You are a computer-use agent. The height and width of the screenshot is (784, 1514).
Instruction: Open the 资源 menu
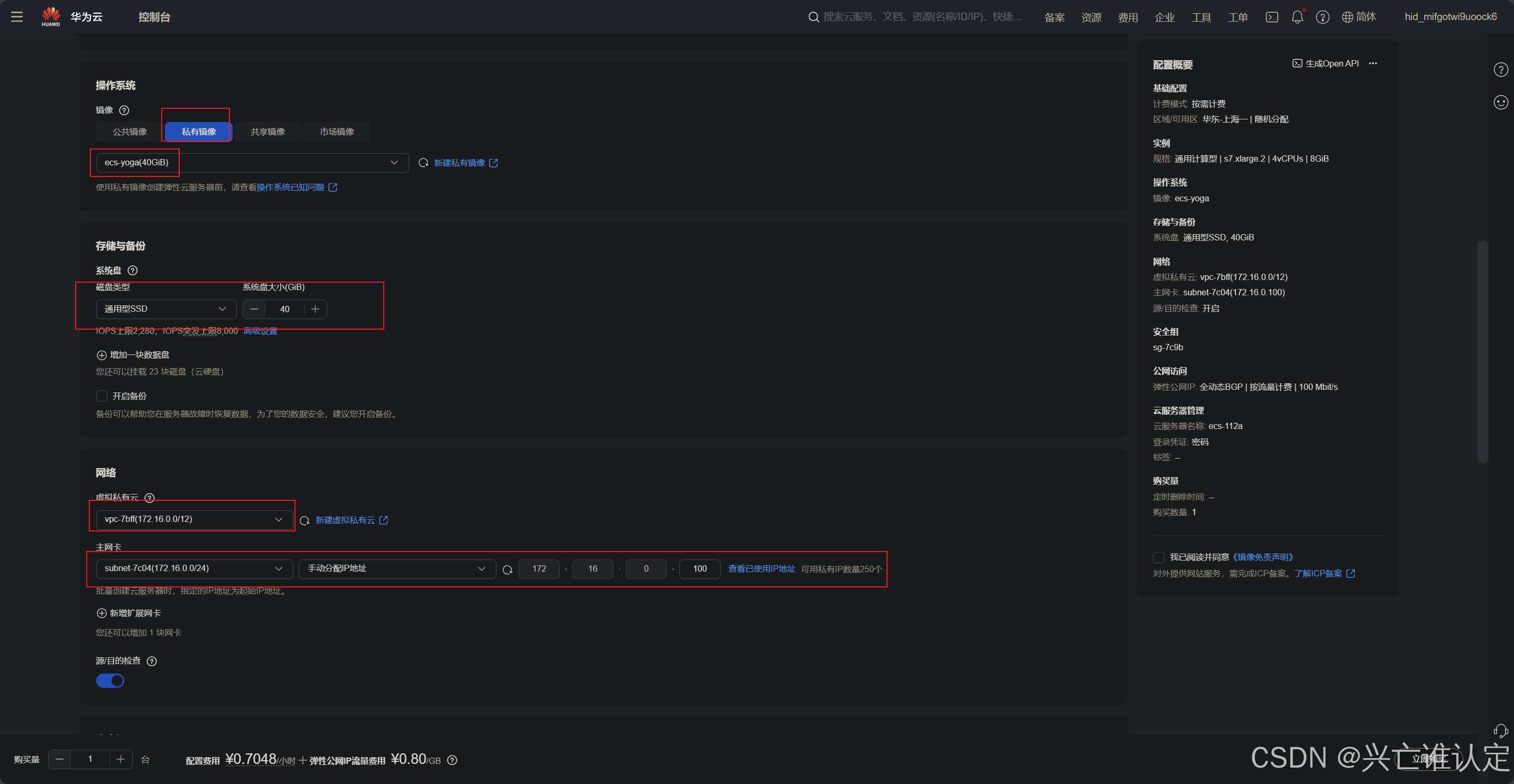point(1092,17)
